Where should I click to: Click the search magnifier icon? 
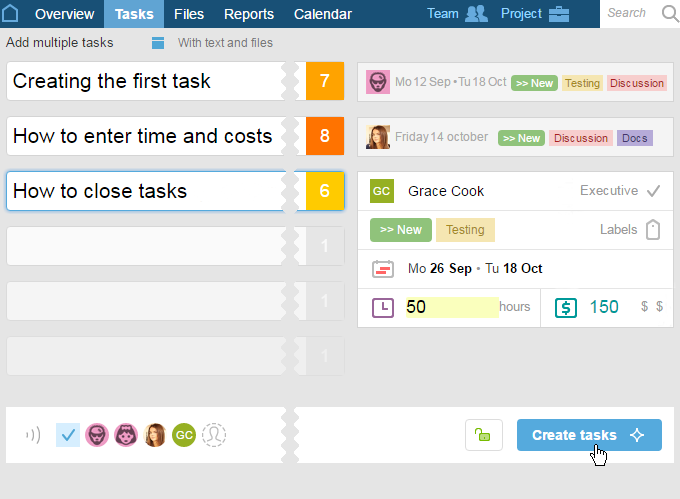(x=670, y=13)
